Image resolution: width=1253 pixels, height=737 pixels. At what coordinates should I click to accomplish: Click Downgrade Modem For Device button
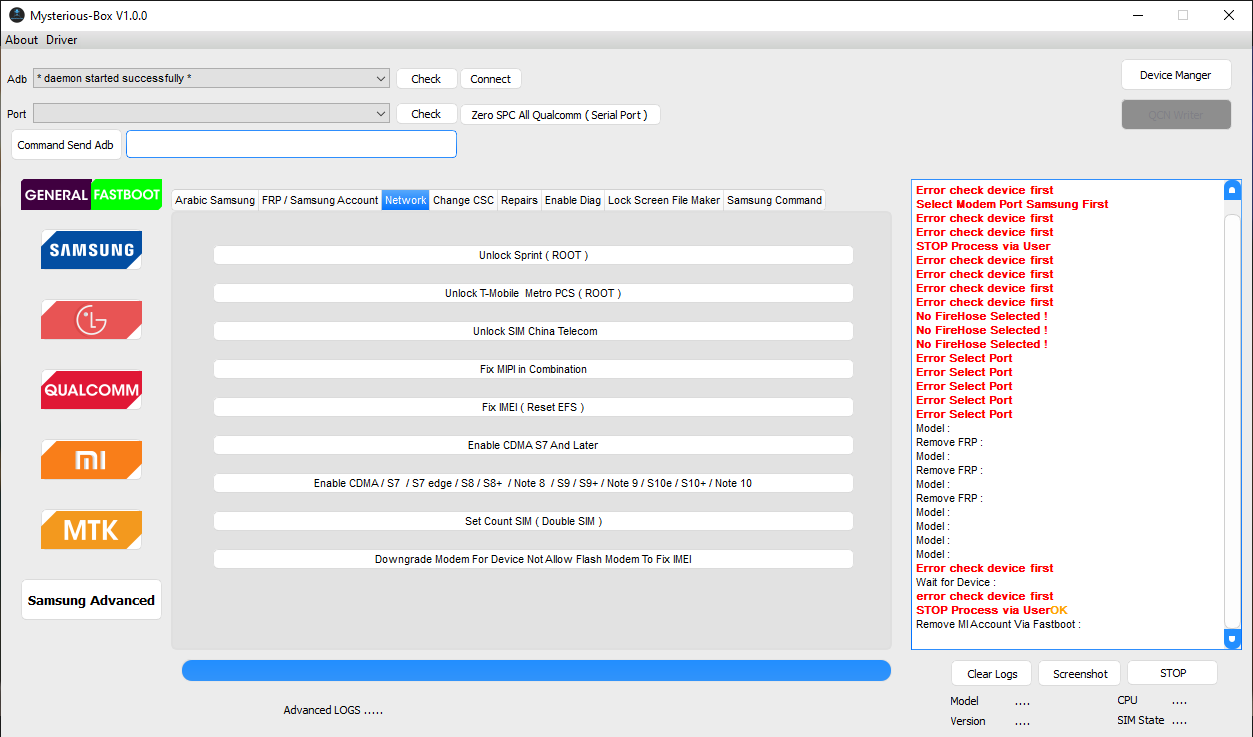[x=533, y=559]
